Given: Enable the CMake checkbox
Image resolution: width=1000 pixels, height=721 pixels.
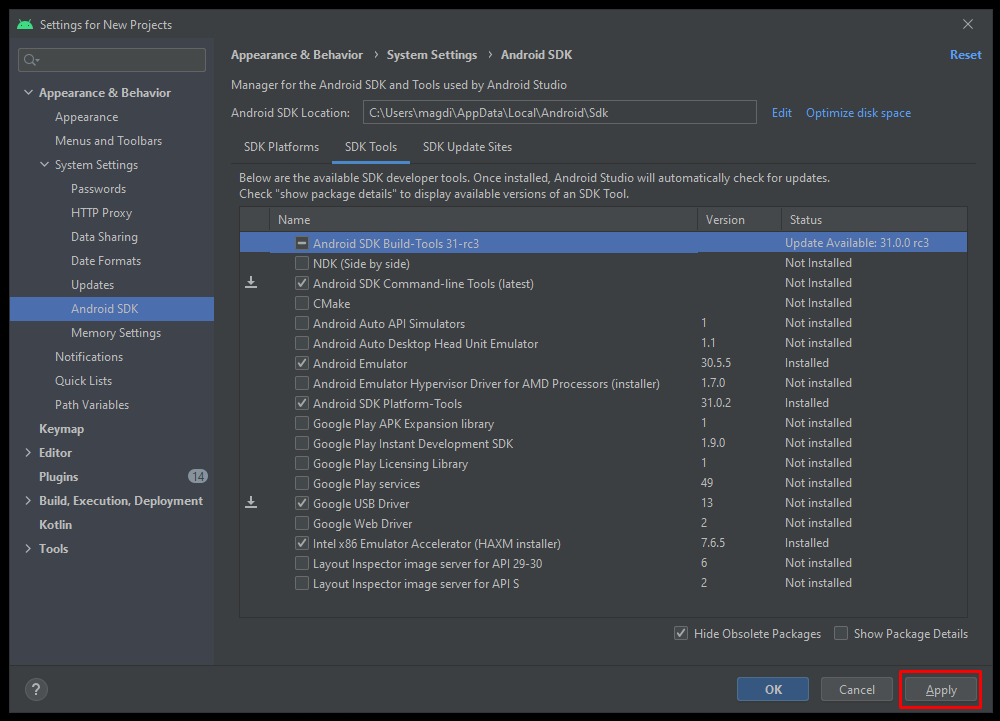Looking at the screenshot, I should point(302,303).
